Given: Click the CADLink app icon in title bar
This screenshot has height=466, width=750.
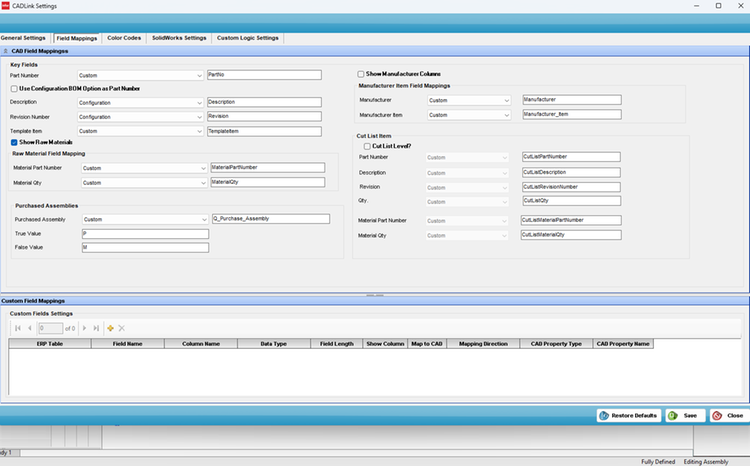Looking at the screenshot, I should coord(5,6).
